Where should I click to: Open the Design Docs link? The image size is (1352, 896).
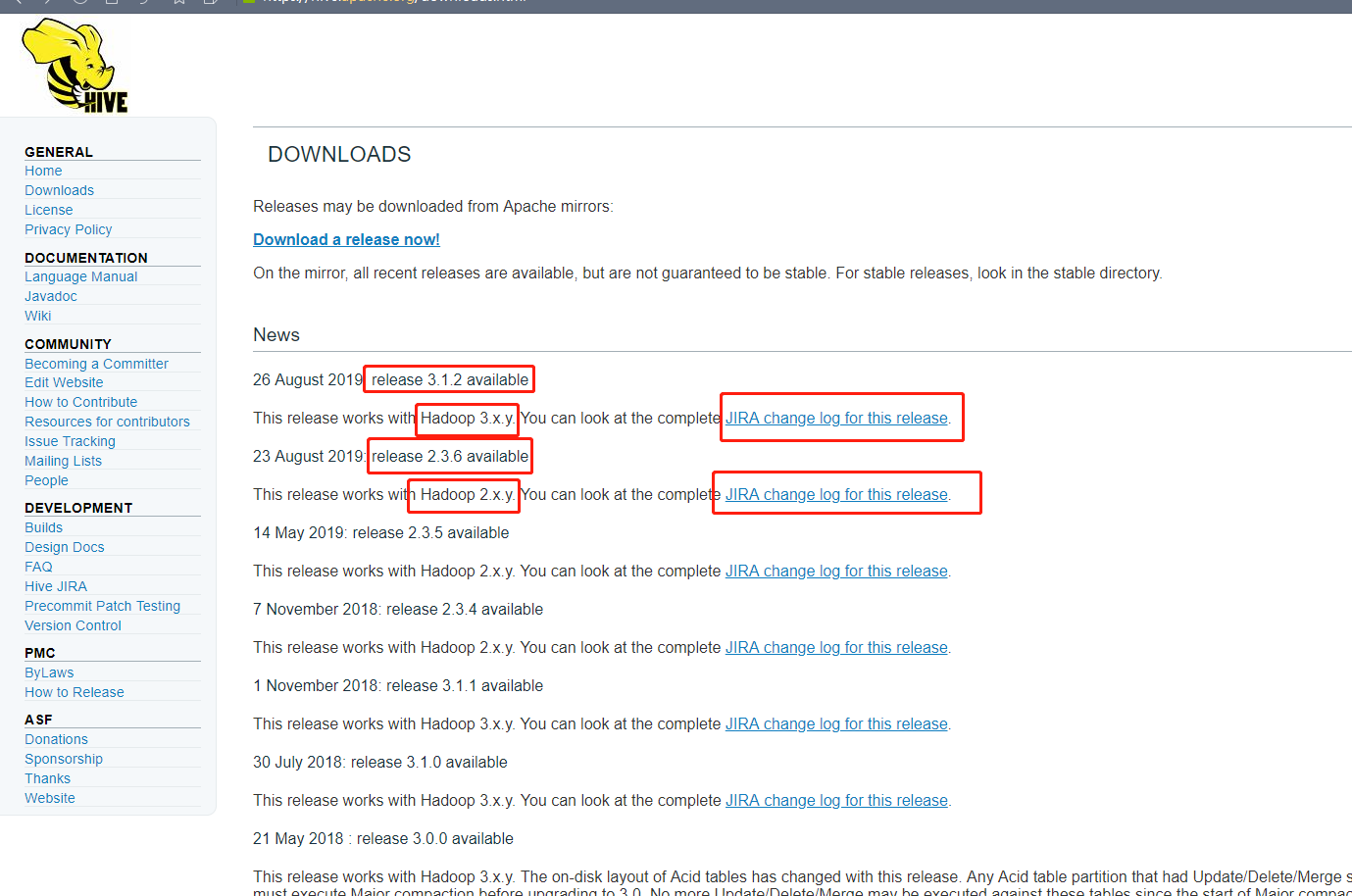tap(65, 547)
